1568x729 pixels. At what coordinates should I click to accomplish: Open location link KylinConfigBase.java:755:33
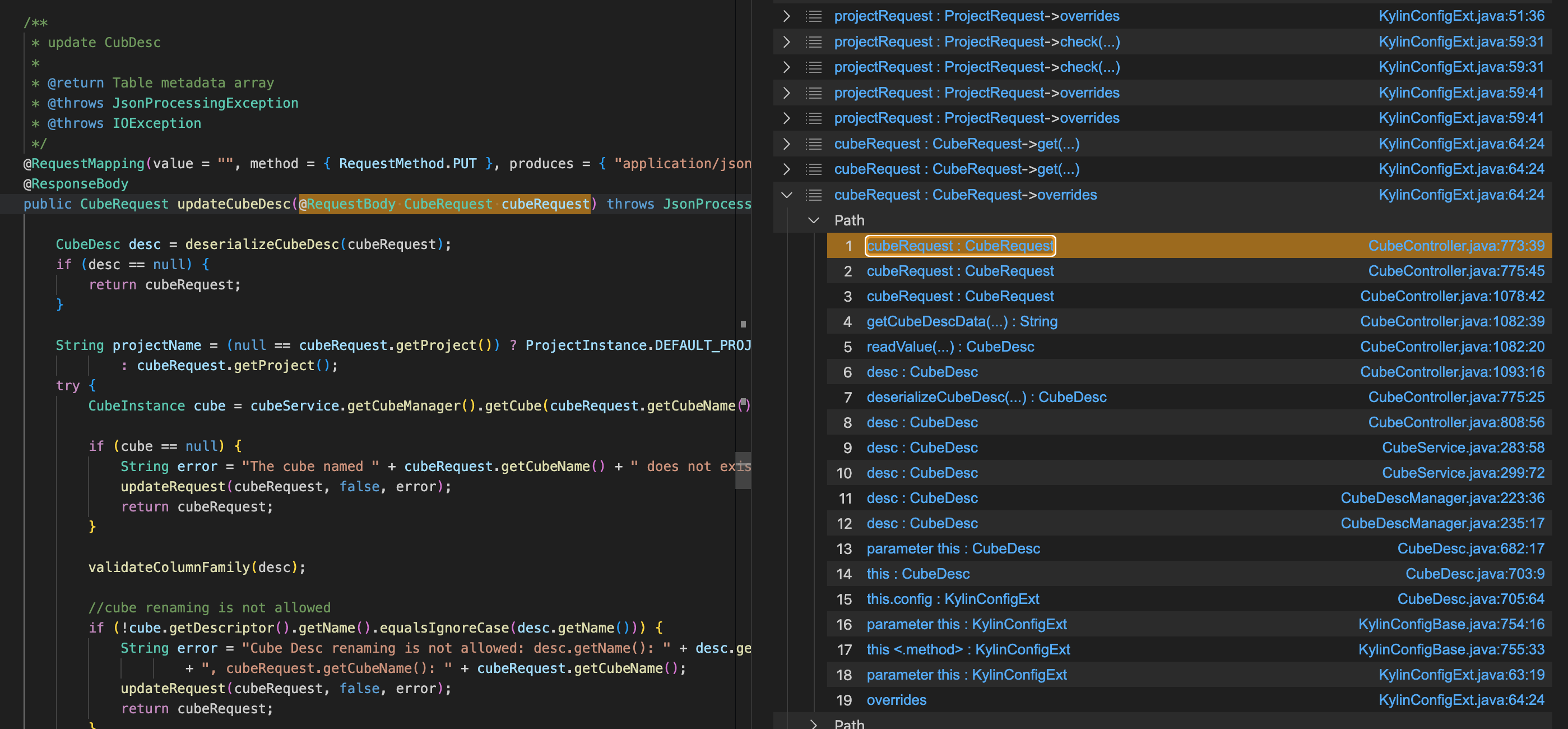[1451, 650]
